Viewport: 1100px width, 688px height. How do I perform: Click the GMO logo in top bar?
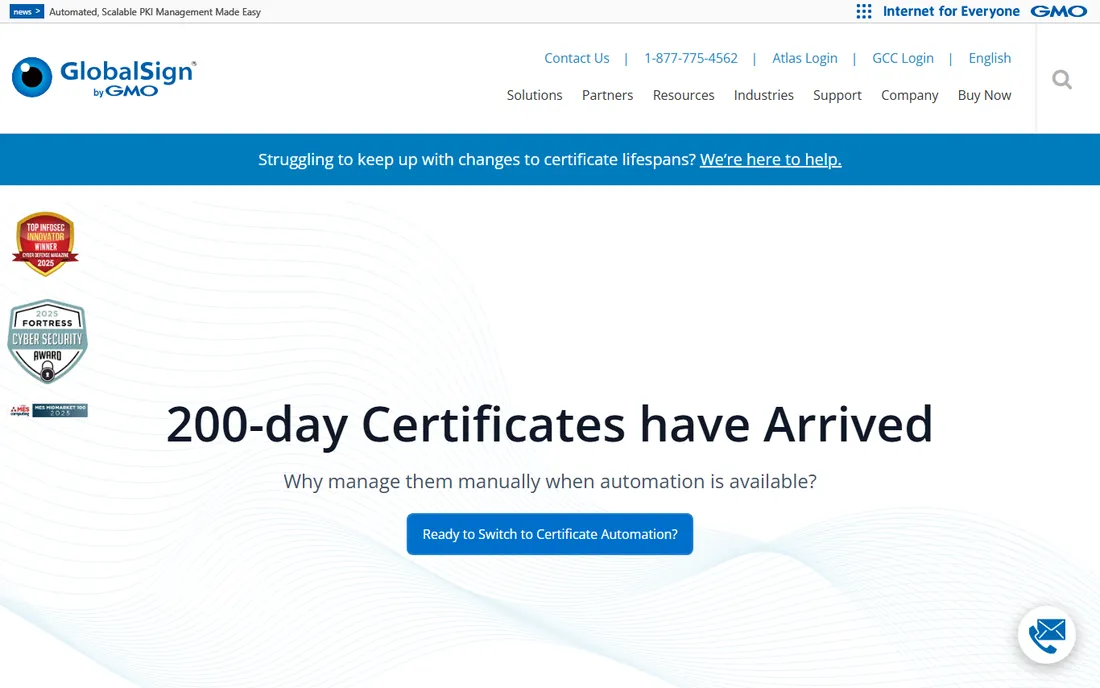click(1059, 11)
